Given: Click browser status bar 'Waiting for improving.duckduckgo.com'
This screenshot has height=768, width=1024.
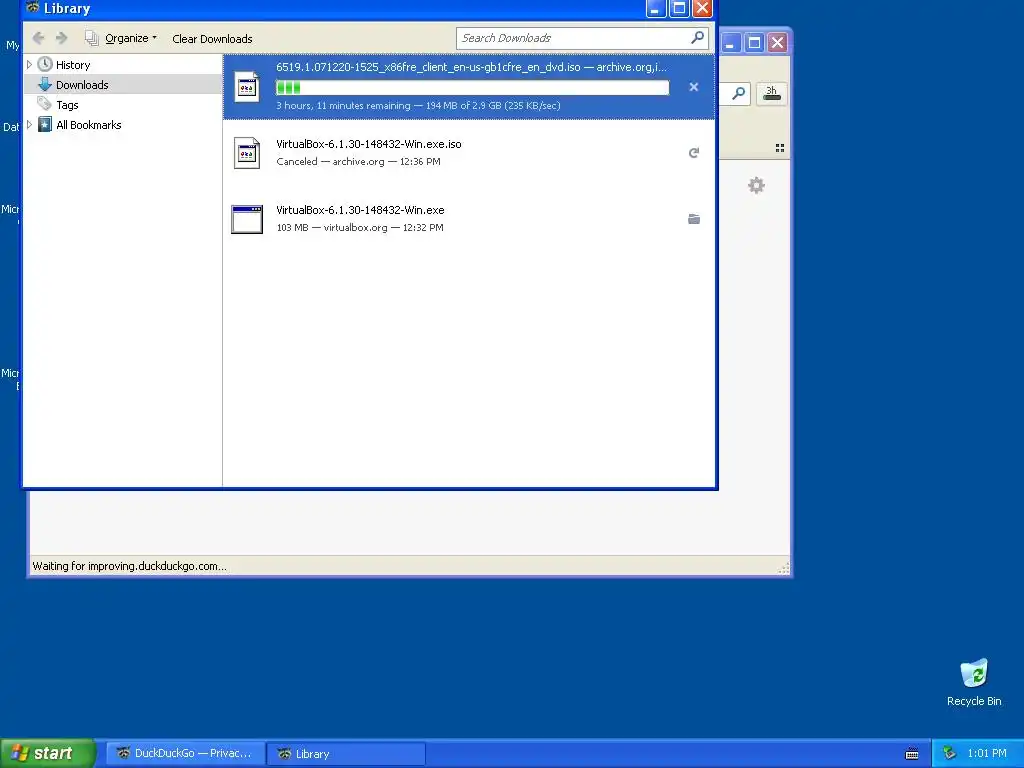Looking at the screenshot, I should pyautogui.click(x=129, y=566).
